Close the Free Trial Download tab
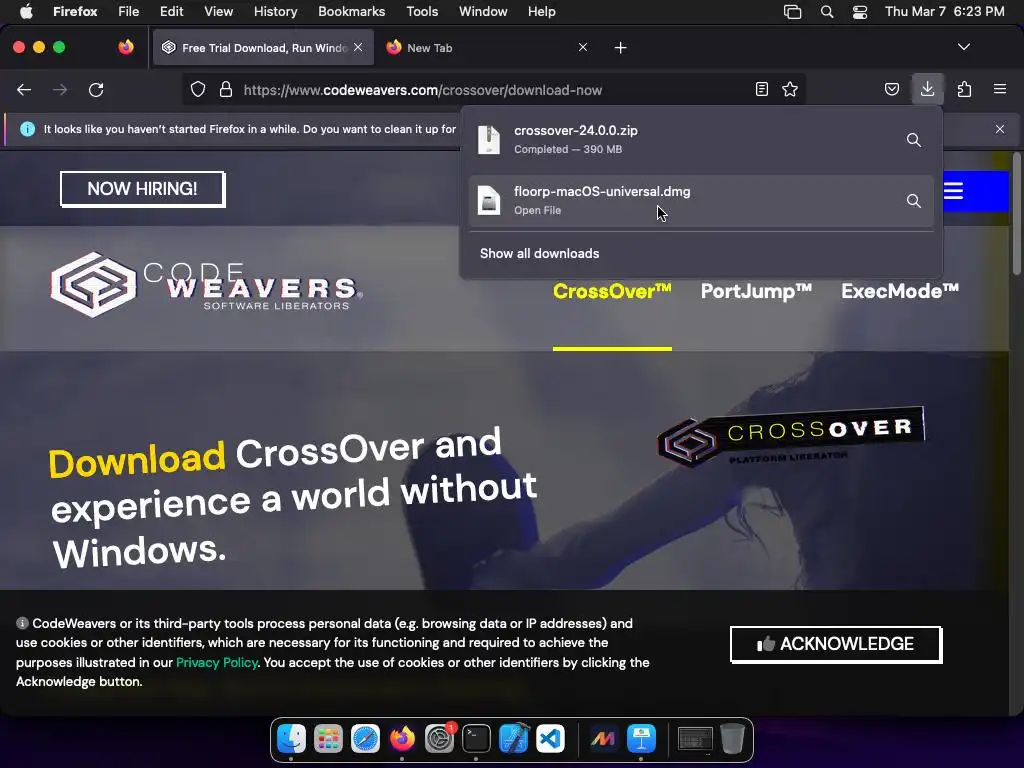 point(358,48)
